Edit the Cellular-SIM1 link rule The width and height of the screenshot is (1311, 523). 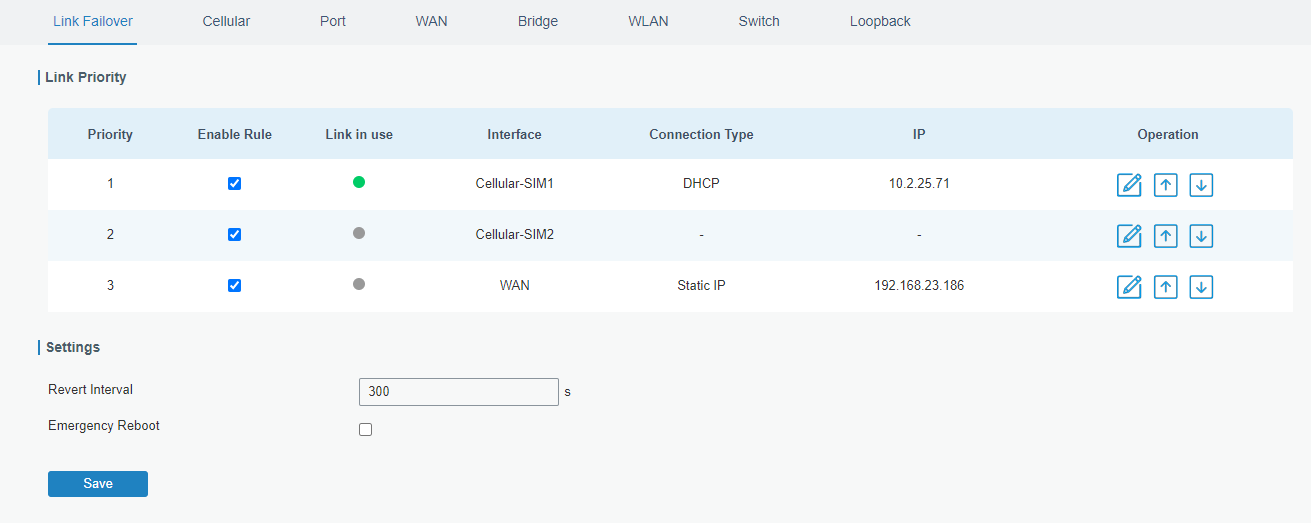coord(1129,185)
